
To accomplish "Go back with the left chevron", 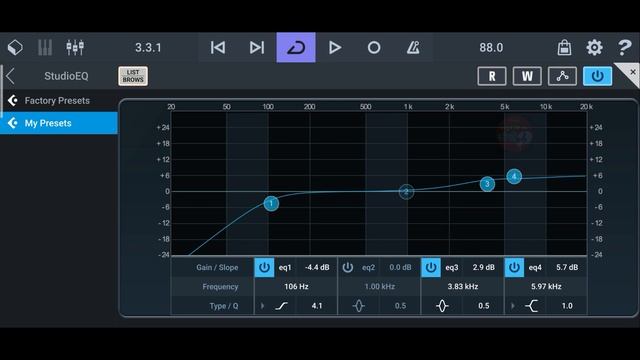I will pos(10,76).
